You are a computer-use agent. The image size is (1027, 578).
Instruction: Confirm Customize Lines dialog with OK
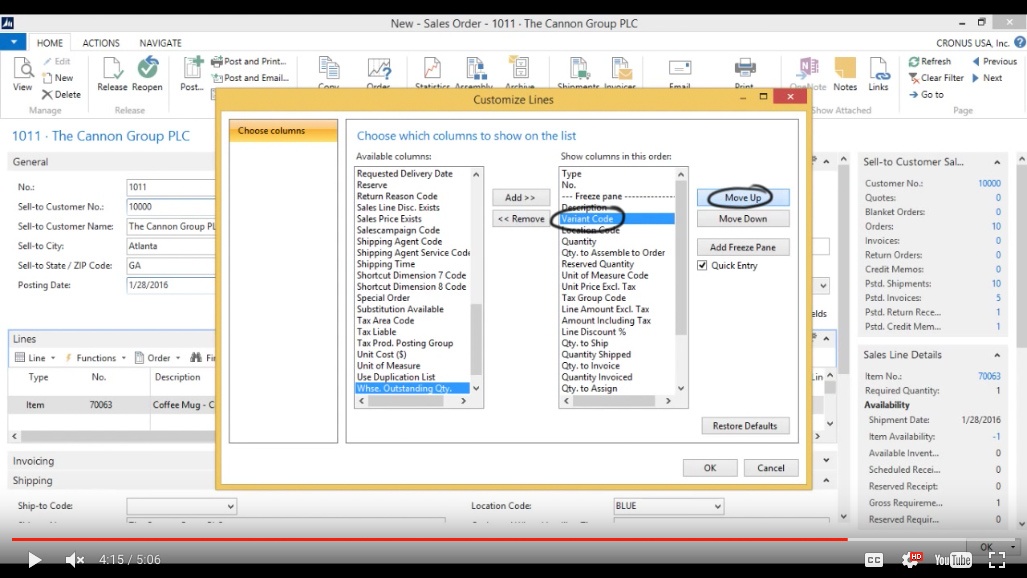coord(710,467)
